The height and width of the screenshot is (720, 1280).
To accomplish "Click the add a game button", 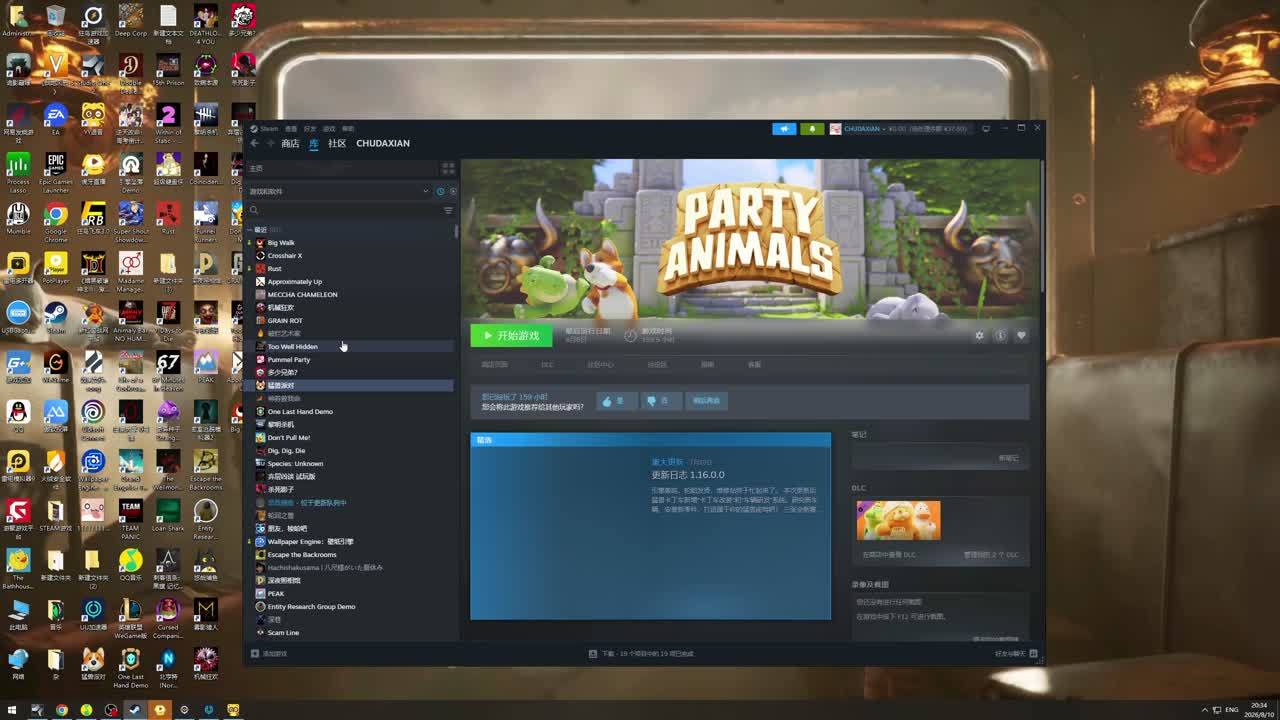I will point(269,653).
